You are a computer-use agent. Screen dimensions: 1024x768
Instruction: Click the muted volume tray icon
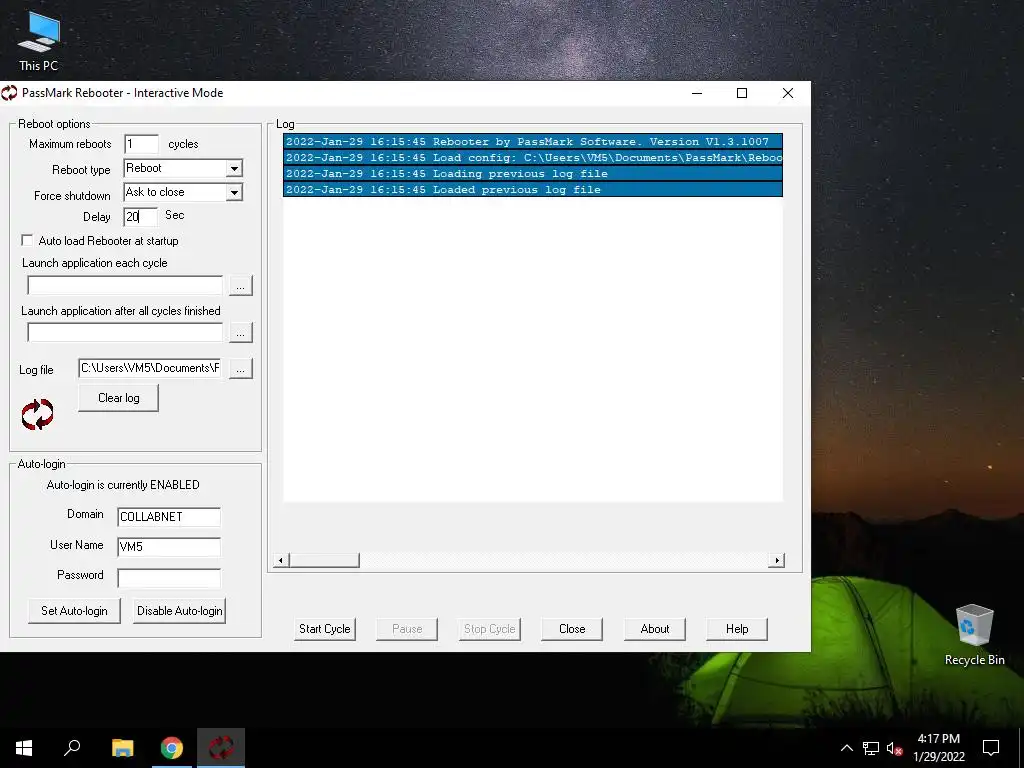pyautogui.click(x=894, y=748)
